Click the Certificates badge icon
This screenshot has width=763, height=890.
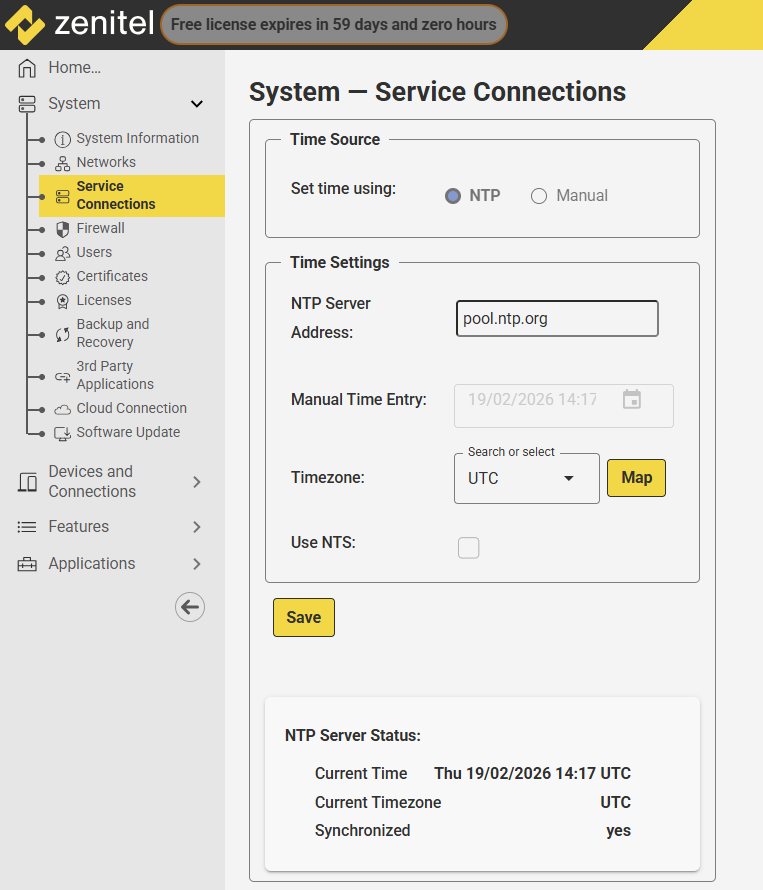(x=63, y=277)
